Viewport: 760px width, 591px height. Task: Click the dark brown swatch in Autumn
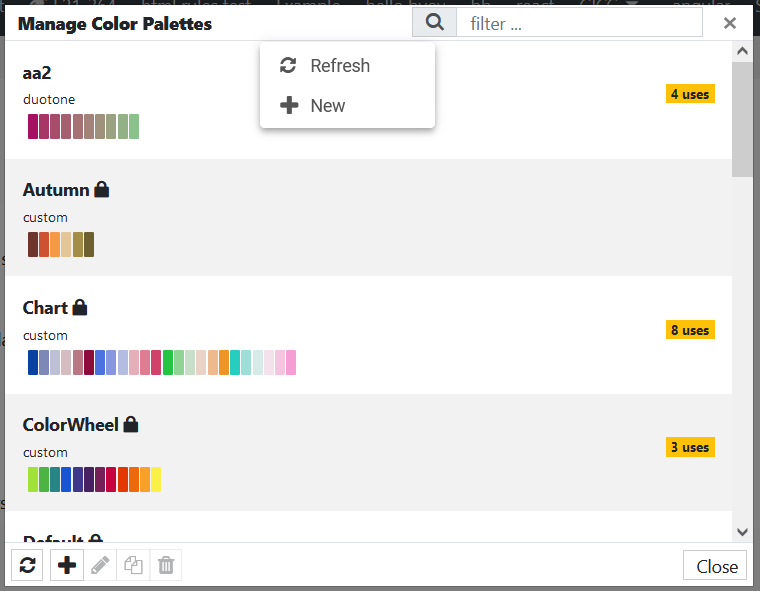point(32,244)
